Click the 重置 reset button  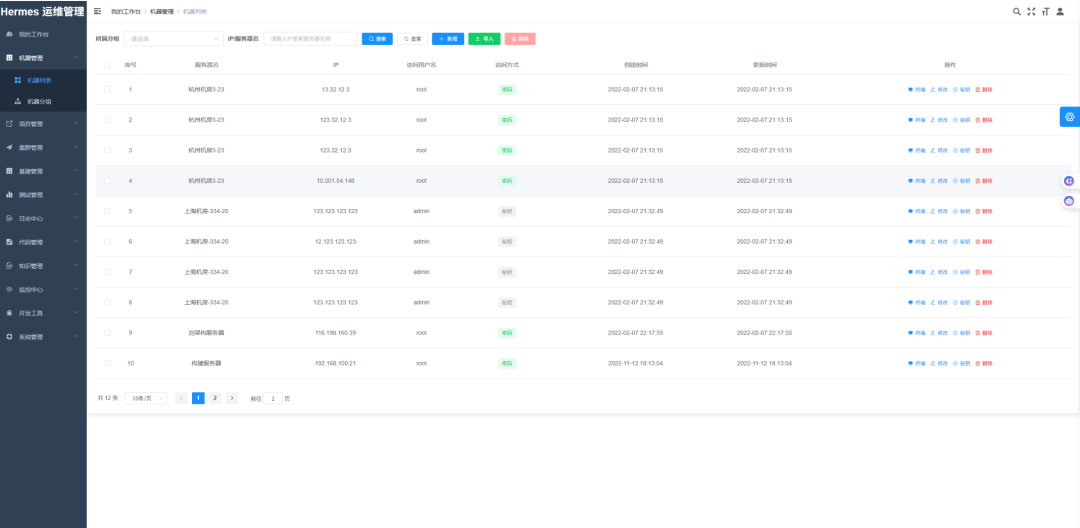[x=413, y=39]
